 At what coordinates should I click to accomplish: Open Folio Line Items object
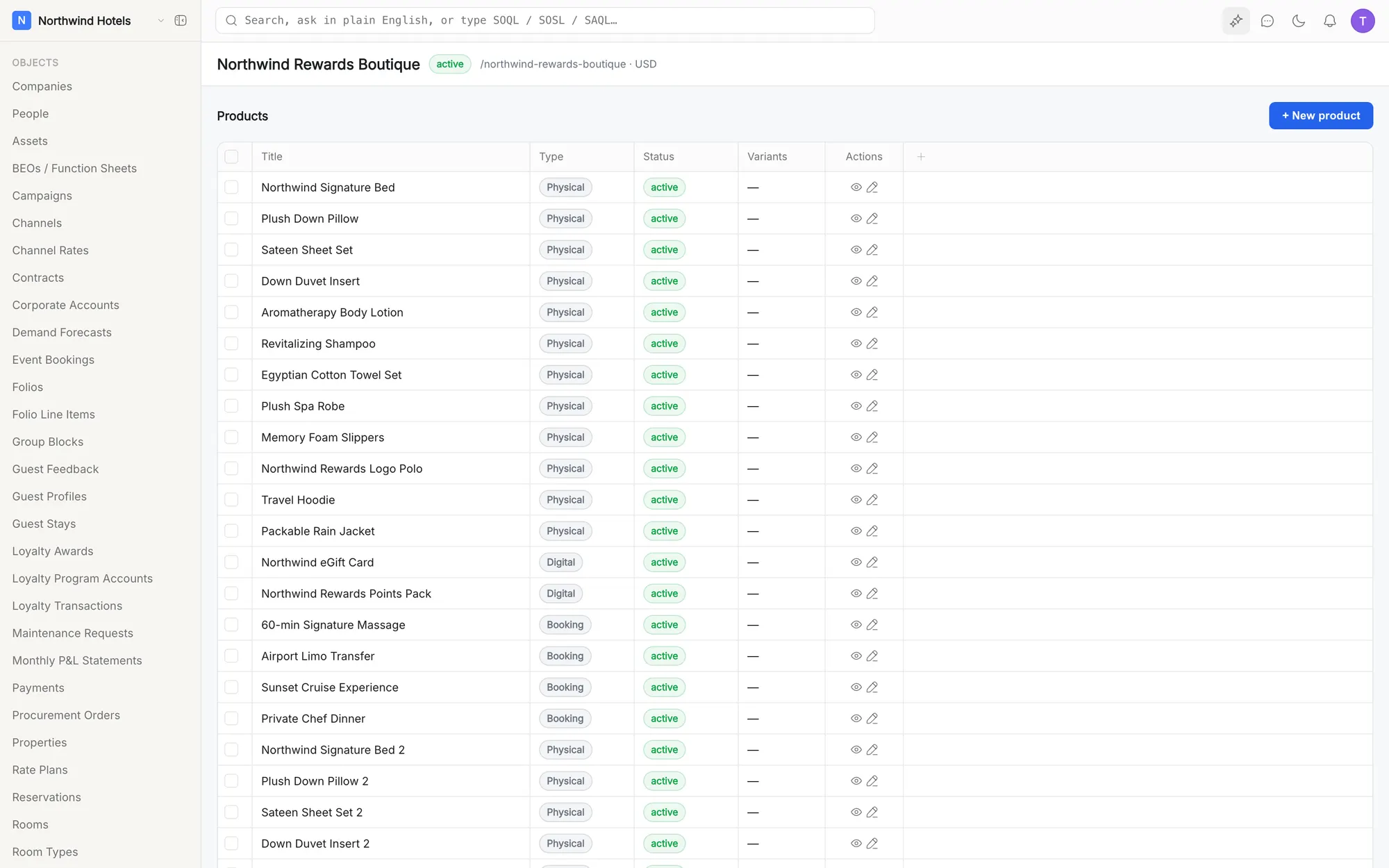point(53,415)
